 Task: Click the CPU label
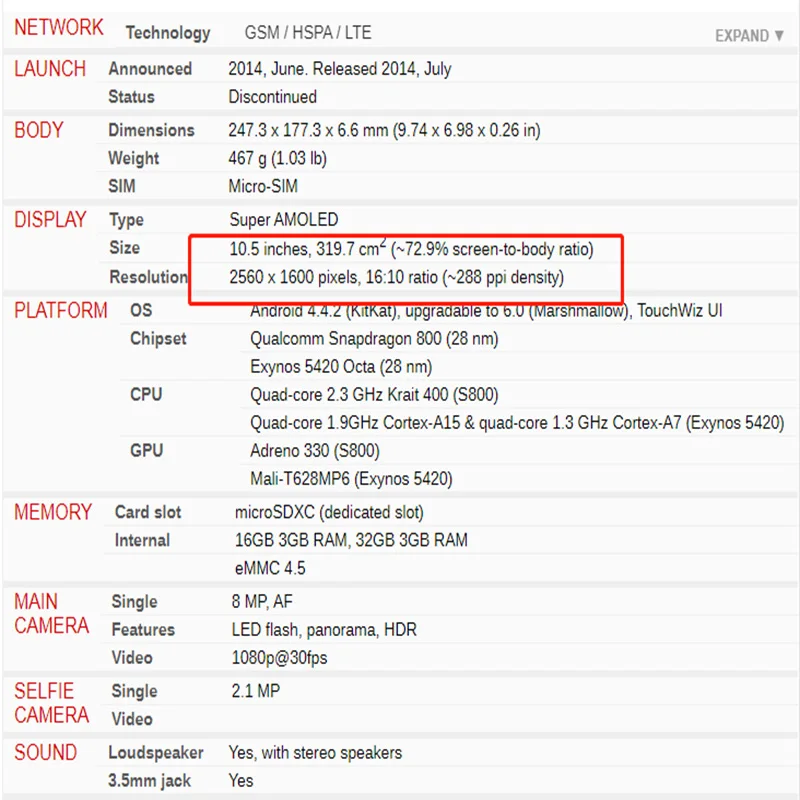[146, 395]
